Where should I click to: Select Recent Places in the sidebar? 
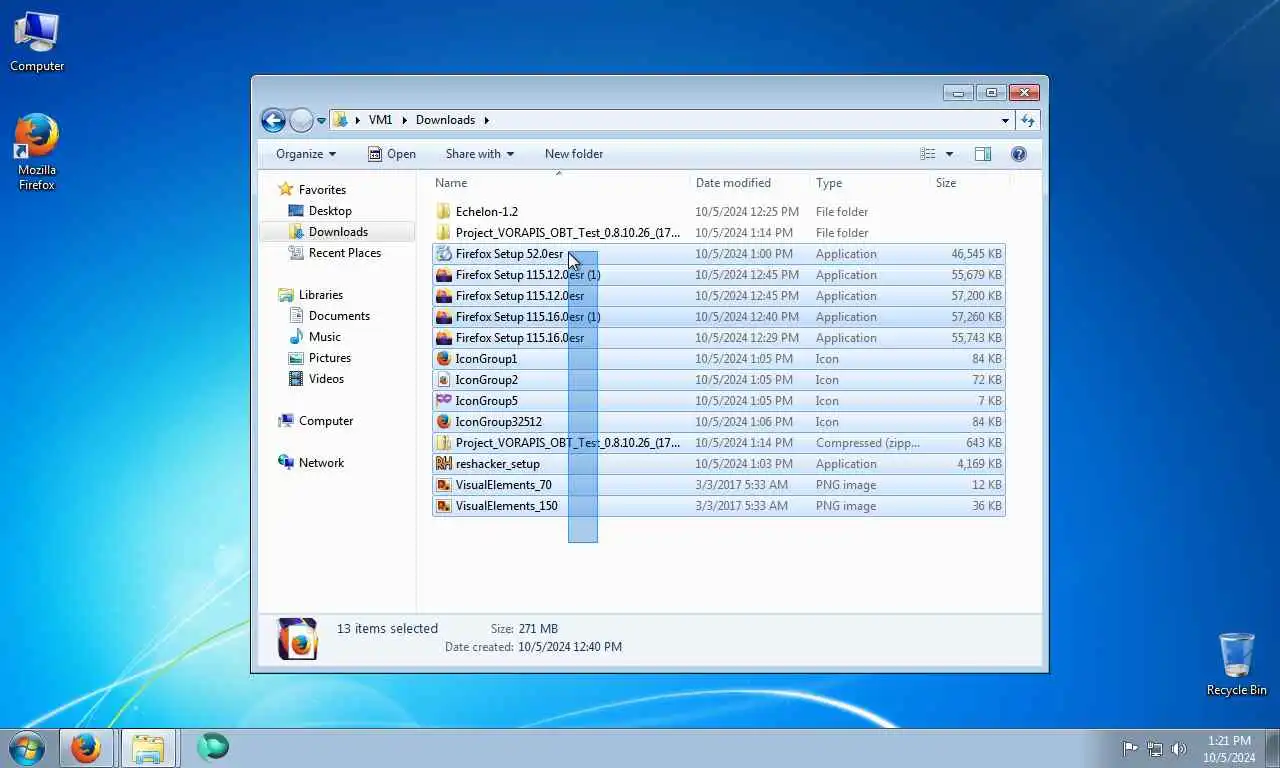344,253
